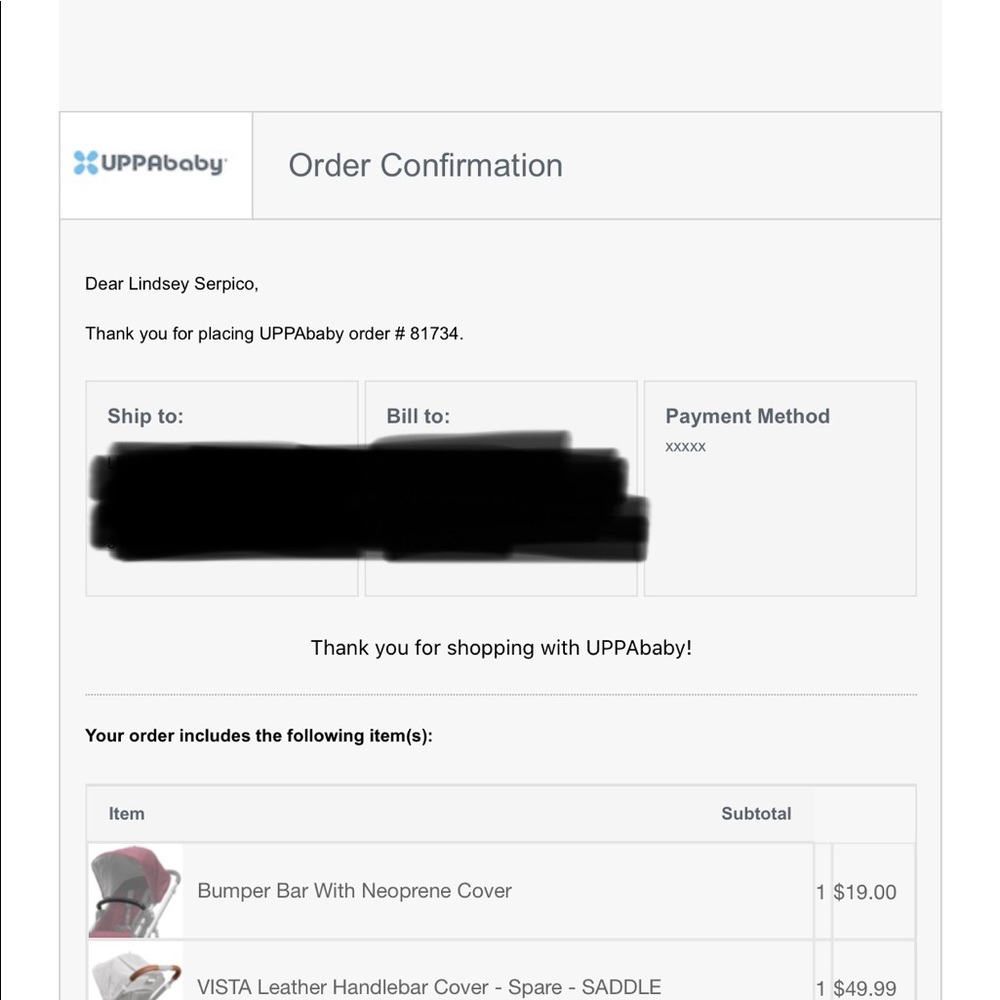
Task: Select order number 81734 text line
Action: (274, 334)
